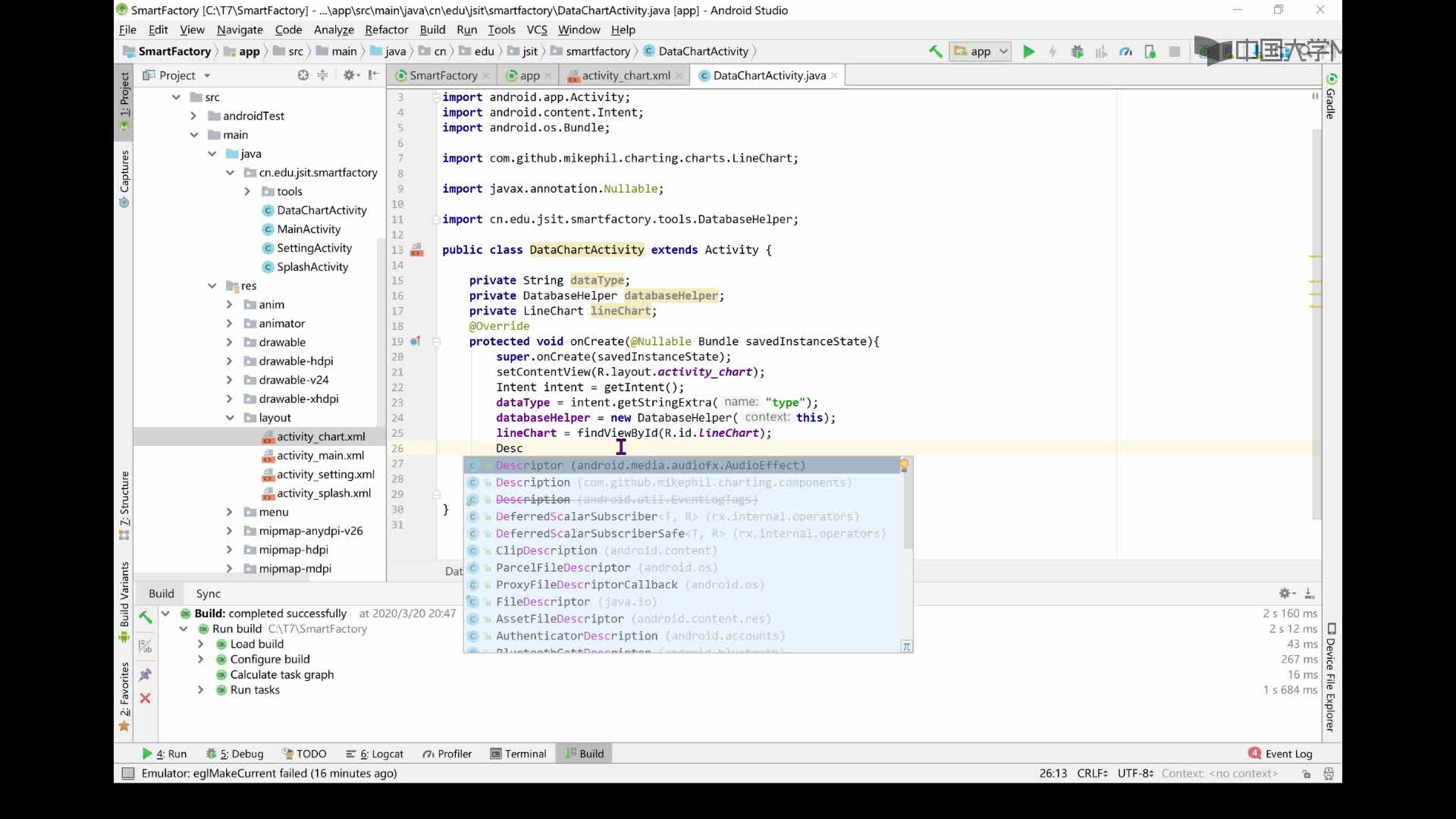Click the Apply Changes lightning icon
Viewport: 1456px width, 819px height.
1053,52
